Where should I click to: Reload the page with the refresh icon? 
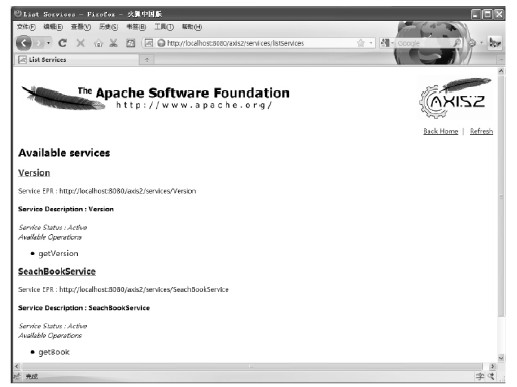tap(62, 43)
